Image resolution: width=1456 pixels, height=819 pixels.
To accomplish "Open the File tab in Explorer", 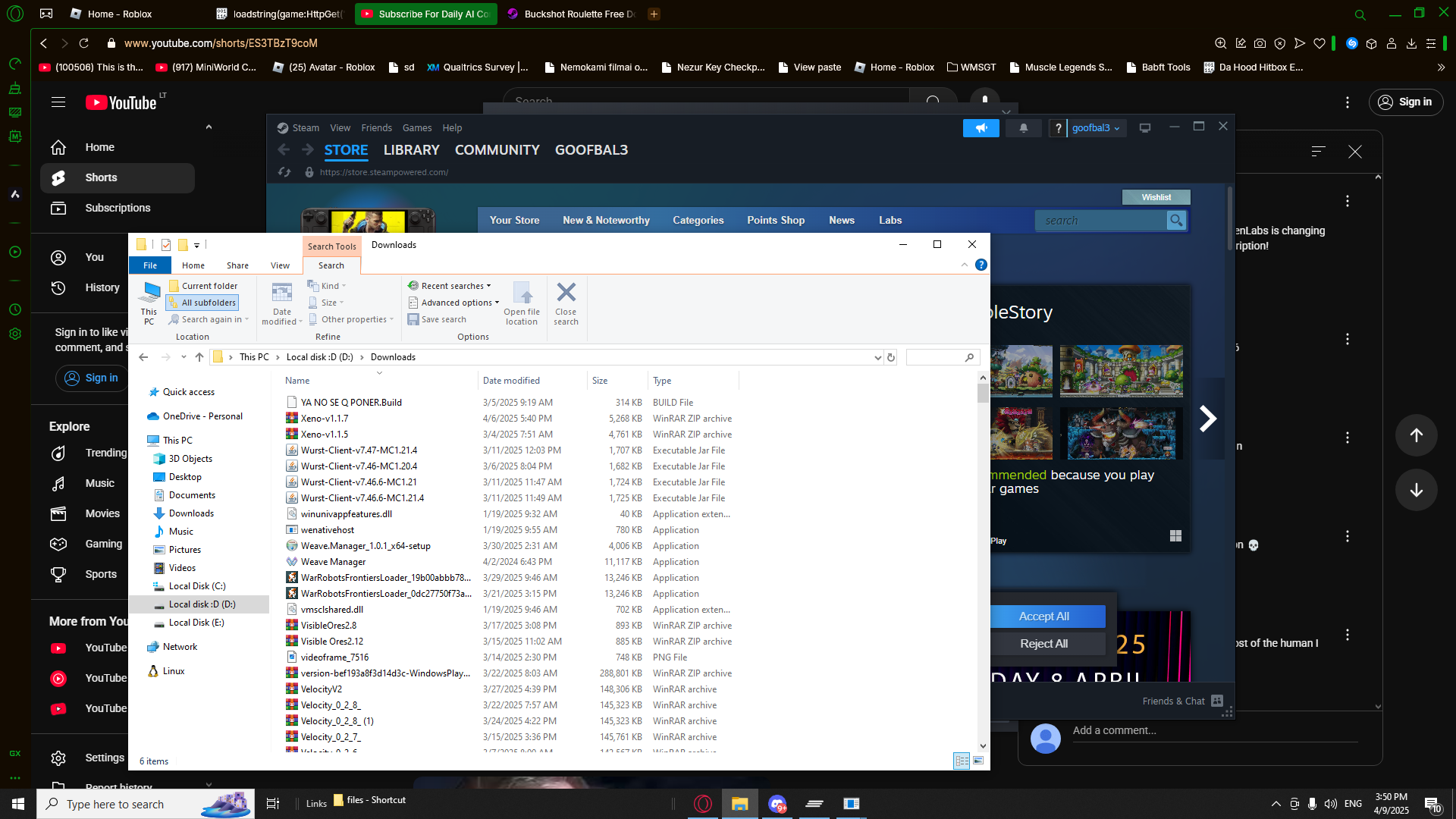I will [150, 265].
